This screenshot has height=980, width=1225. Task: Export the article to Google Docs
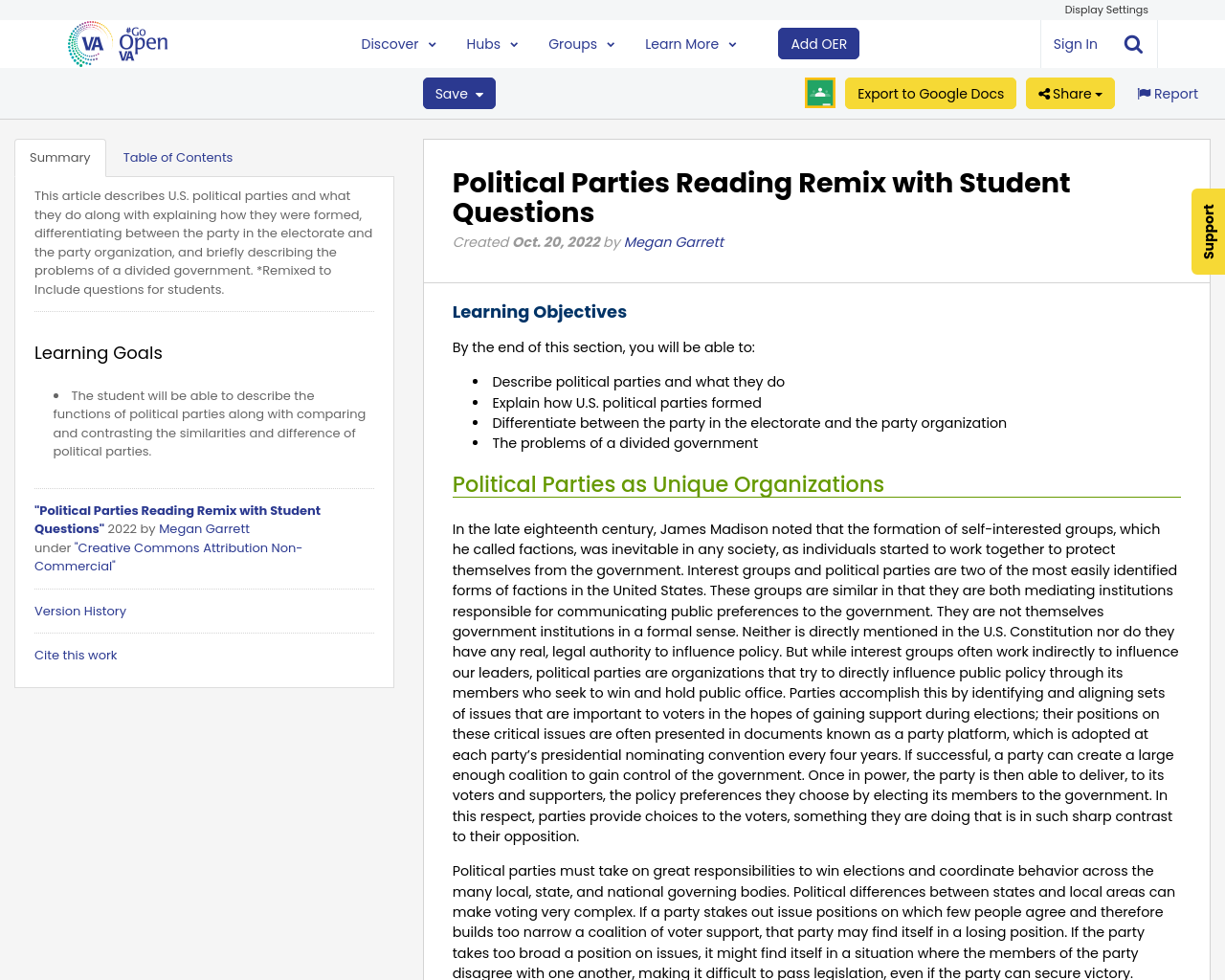(x=930, y=92)
